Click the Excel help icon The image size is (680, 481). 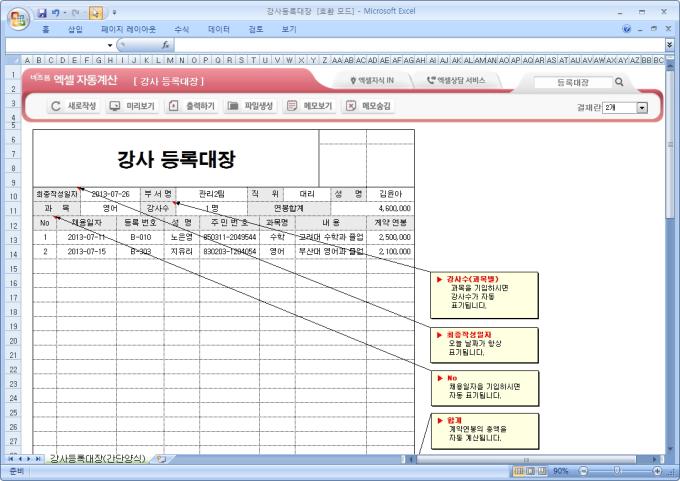coord(627,29)
